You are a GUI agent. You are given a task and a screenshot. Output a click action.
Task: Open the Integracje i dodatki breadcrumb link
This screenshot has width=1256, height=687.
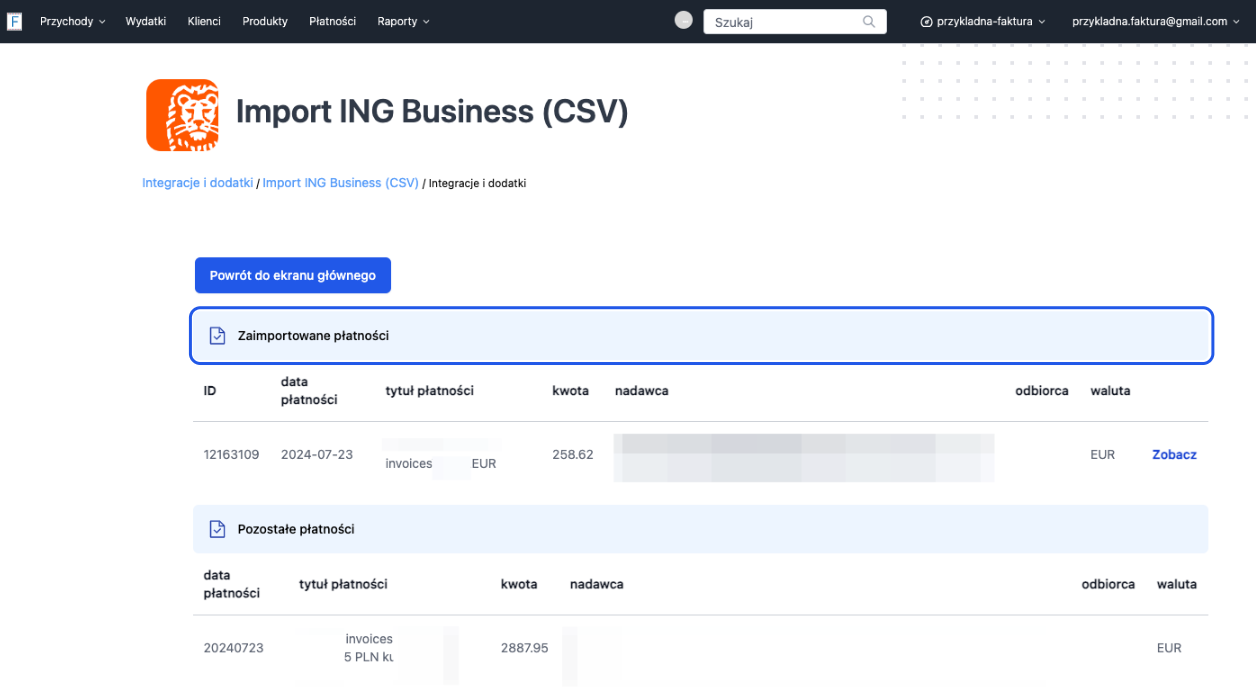tap(197, 183)
